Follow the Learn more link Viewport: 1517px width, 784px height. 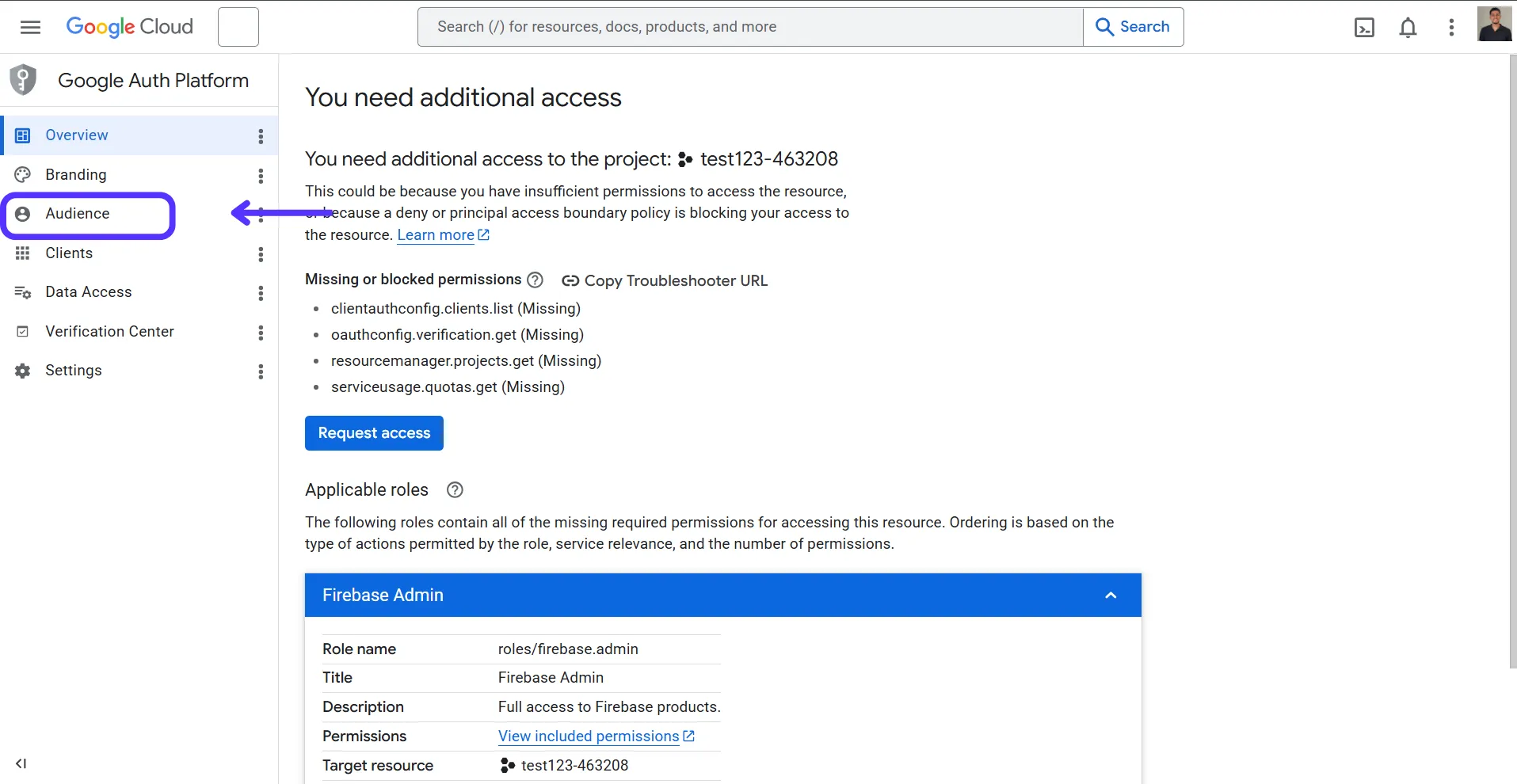tap(443, 235)
